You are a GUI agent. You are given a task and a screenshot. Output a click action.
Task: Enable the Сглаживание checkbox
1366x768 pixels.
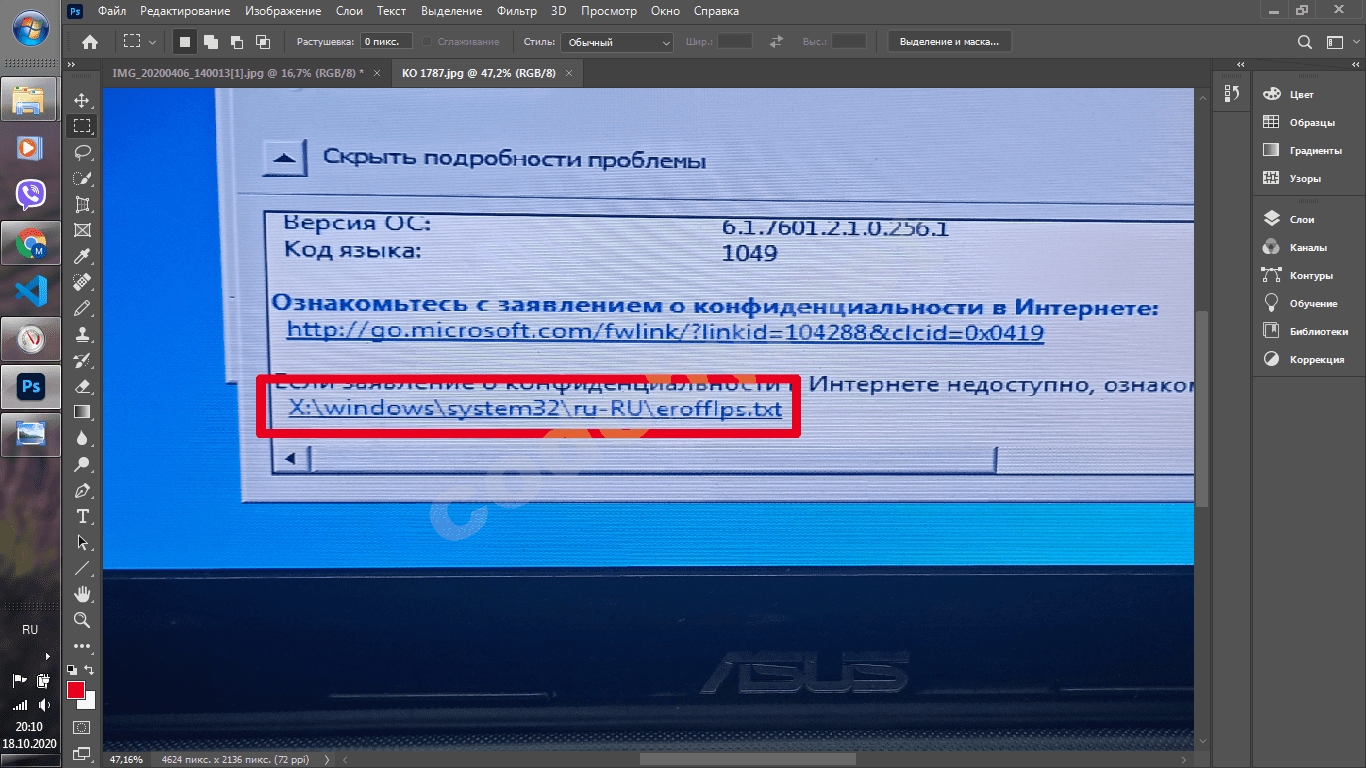(427, 42)
